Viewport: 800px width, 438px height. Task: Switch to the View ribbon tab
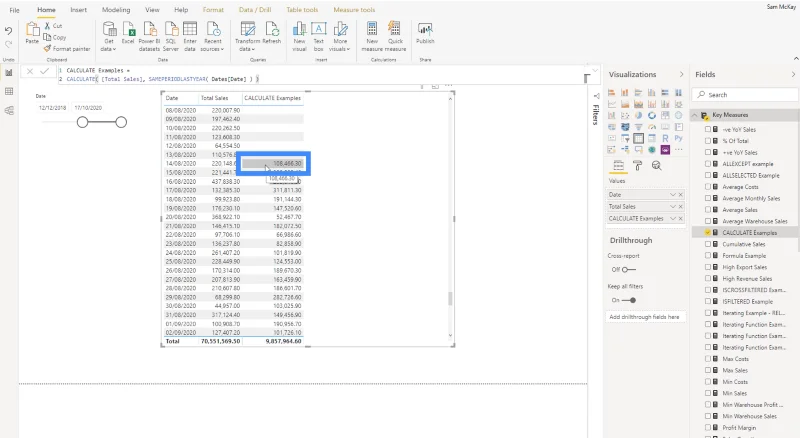pos(152,10)
